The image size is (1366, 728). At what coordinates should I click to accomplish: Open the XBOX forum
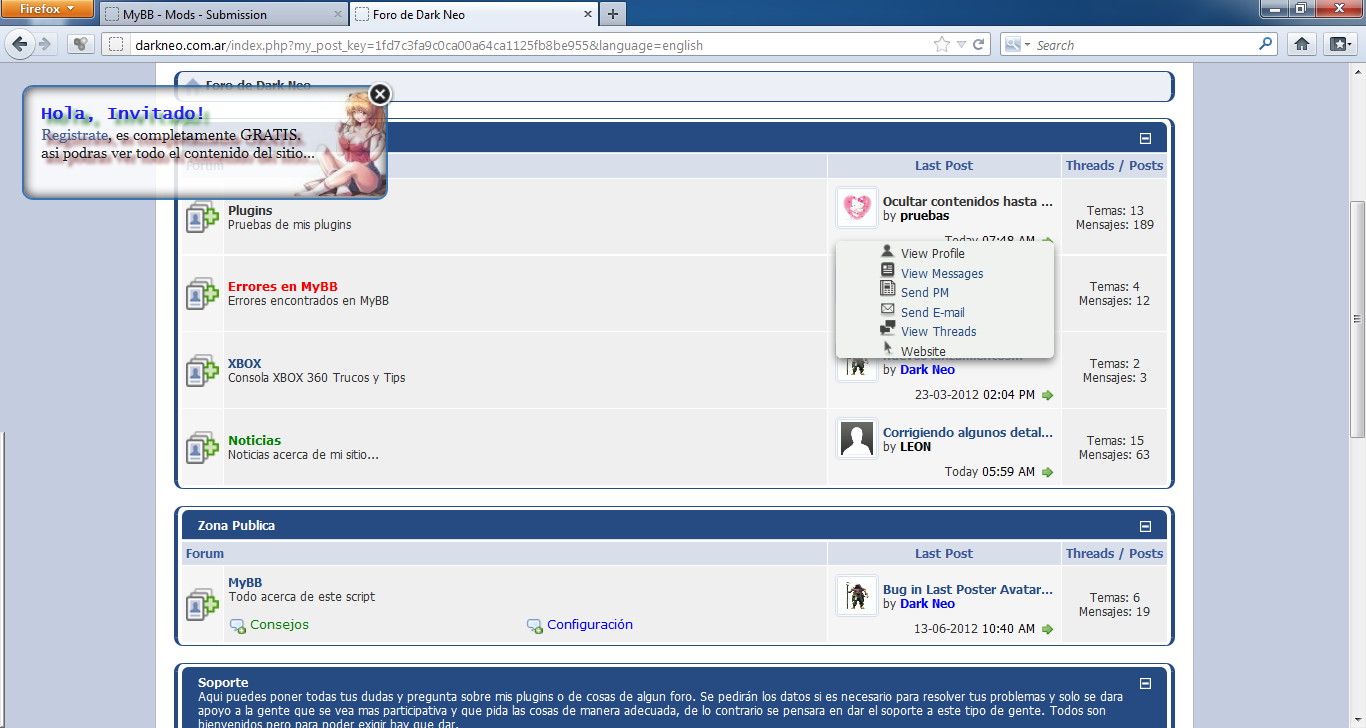pos(245,364)
